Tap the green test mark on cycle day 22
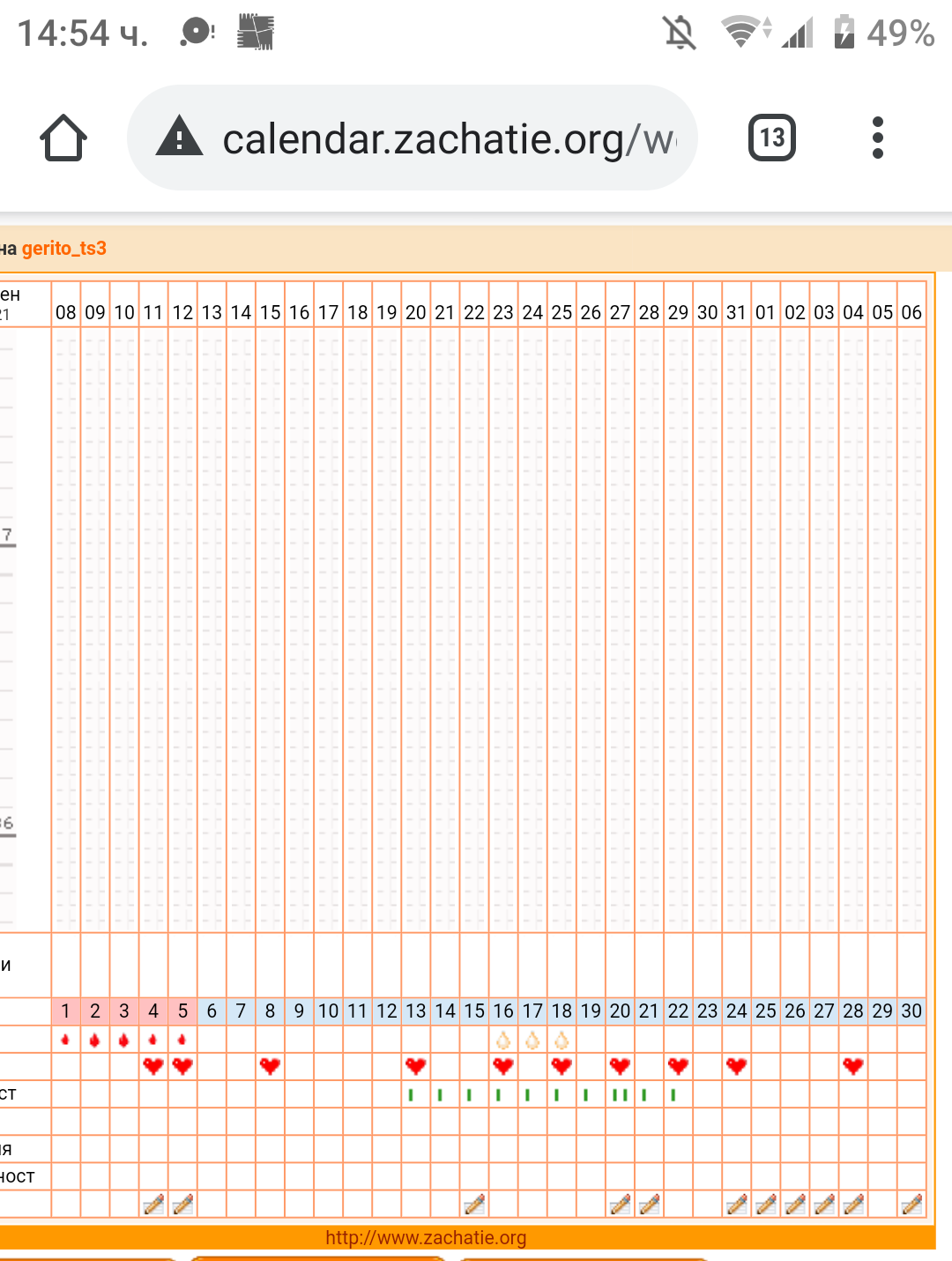 [673, 1095]
